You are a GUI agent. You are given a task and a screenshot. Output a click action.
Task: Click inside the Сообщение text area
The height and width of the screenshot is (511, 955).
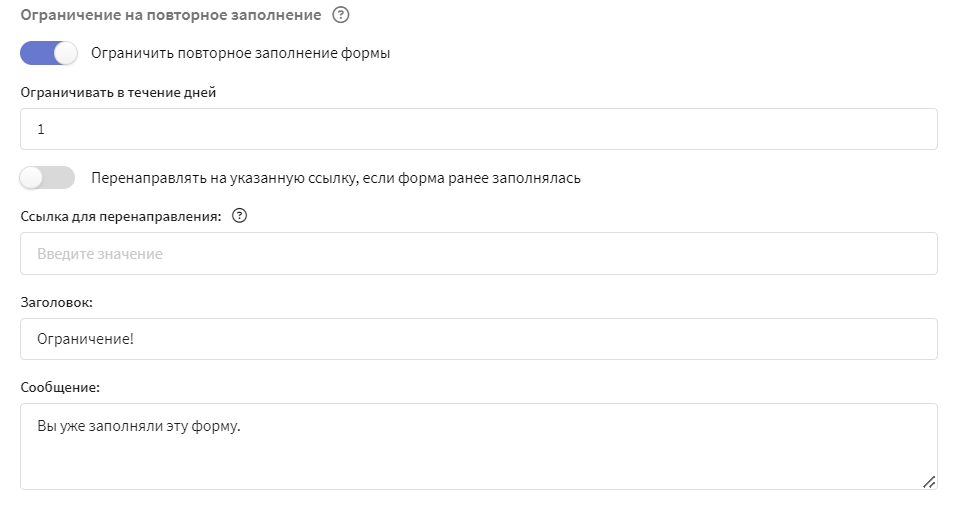tap(479, 446)
